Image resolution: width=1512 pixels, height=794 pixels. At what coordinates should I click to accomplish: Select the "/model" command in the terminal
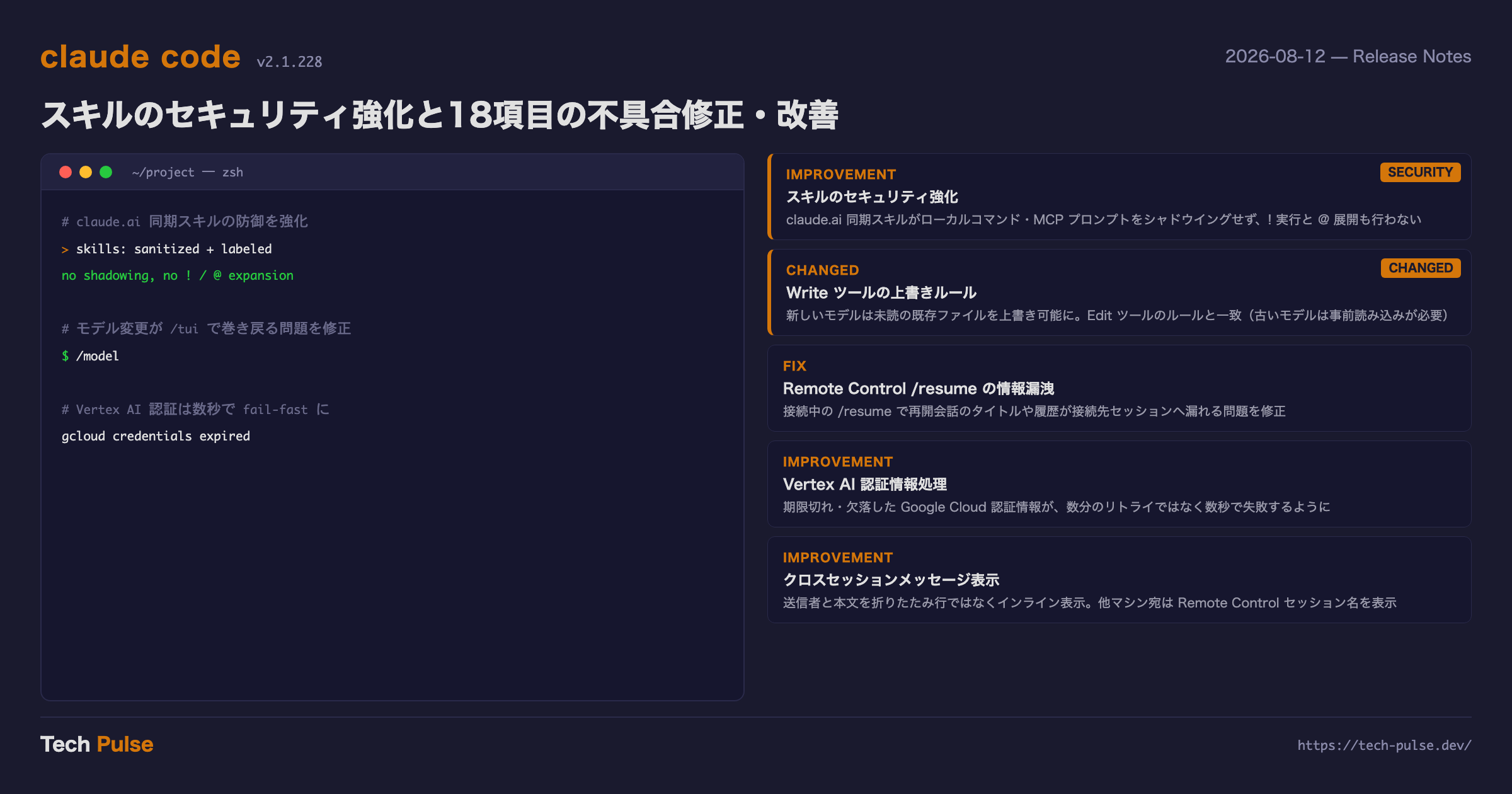[97, 356]
